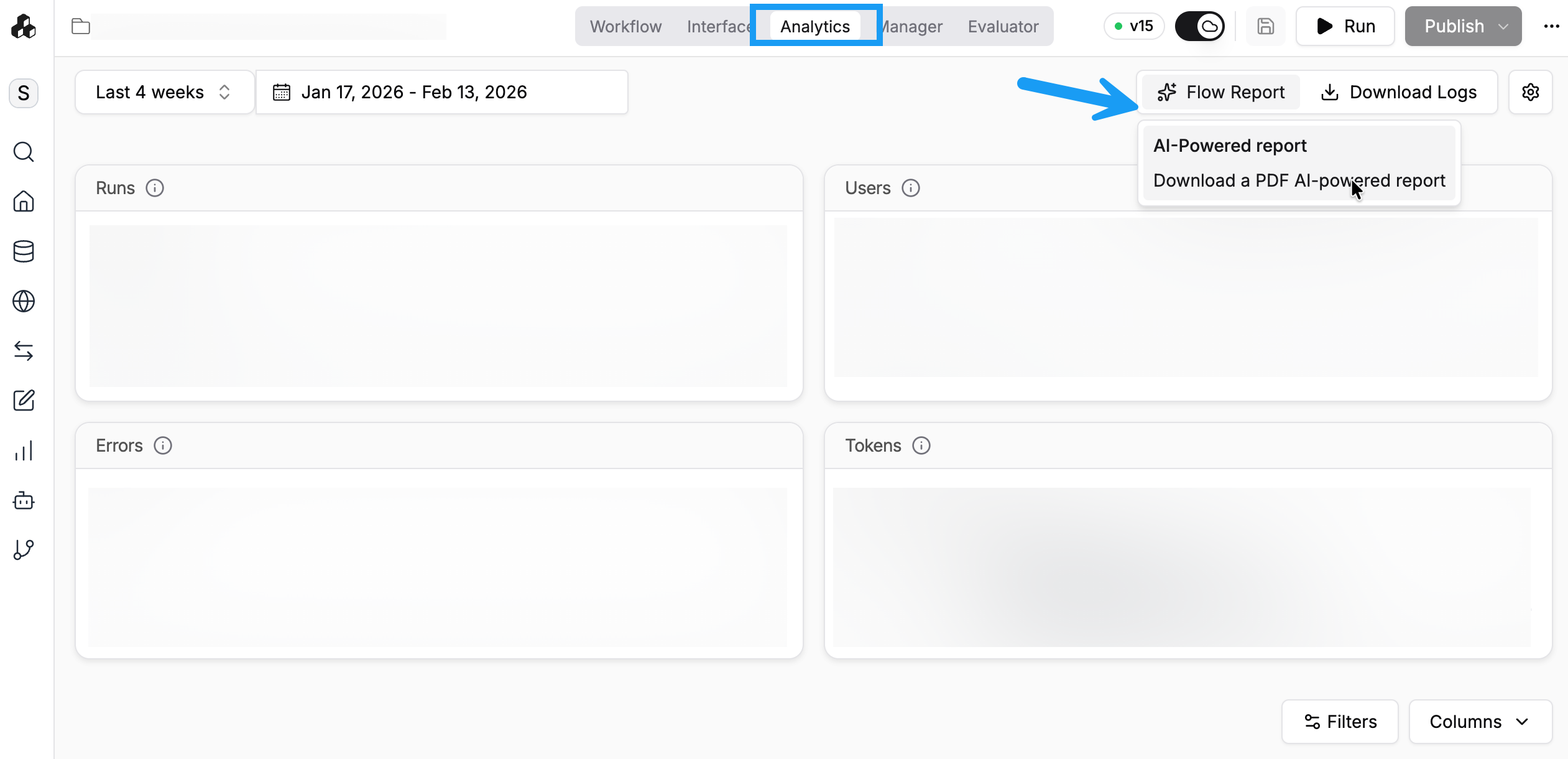This screenshot has width=1568, height=759.
Task: Click the Run button
Action: 1345,26
